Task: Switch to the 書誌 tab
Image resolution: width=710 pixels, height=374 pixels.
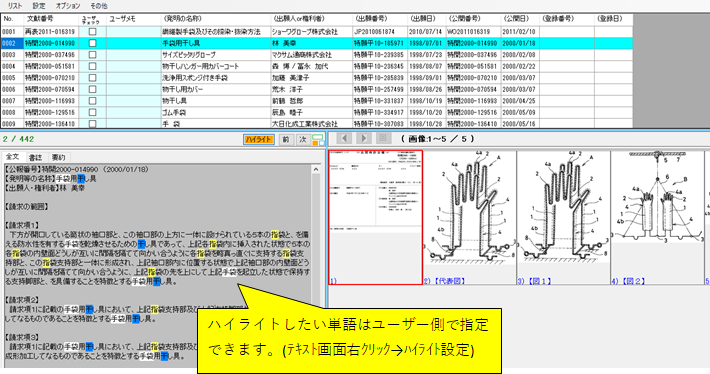Action: pos(35,158)
